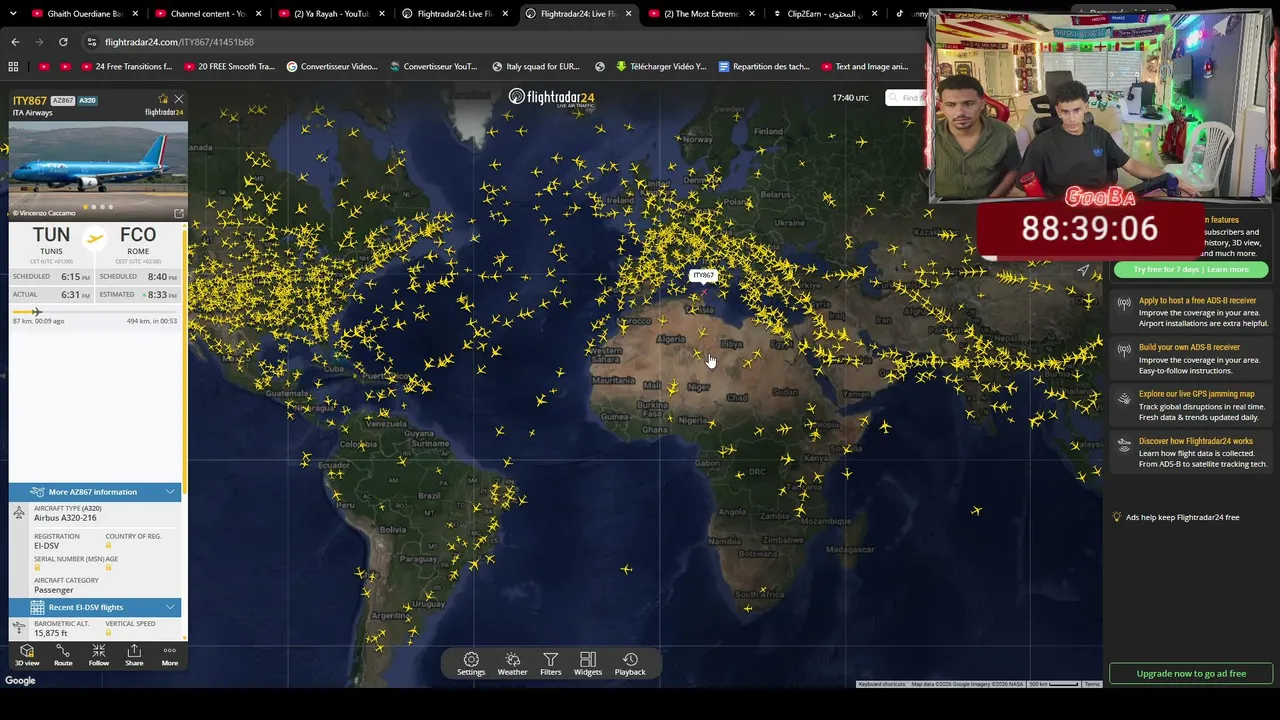Click the map location arrow icon

pyautogui.click(x=1083, y=270)
